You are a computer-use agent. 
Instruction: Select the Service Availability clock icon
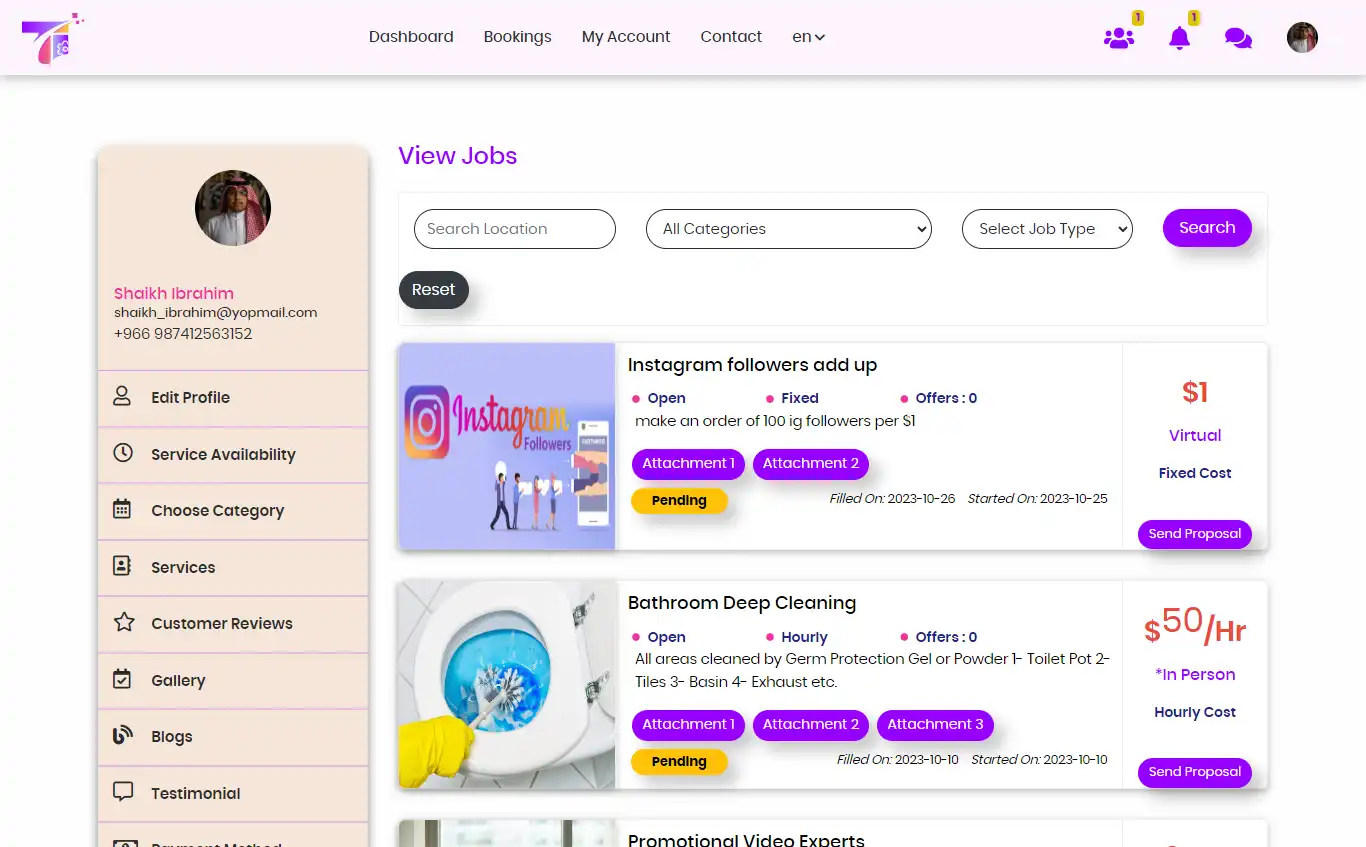(122, 454)
